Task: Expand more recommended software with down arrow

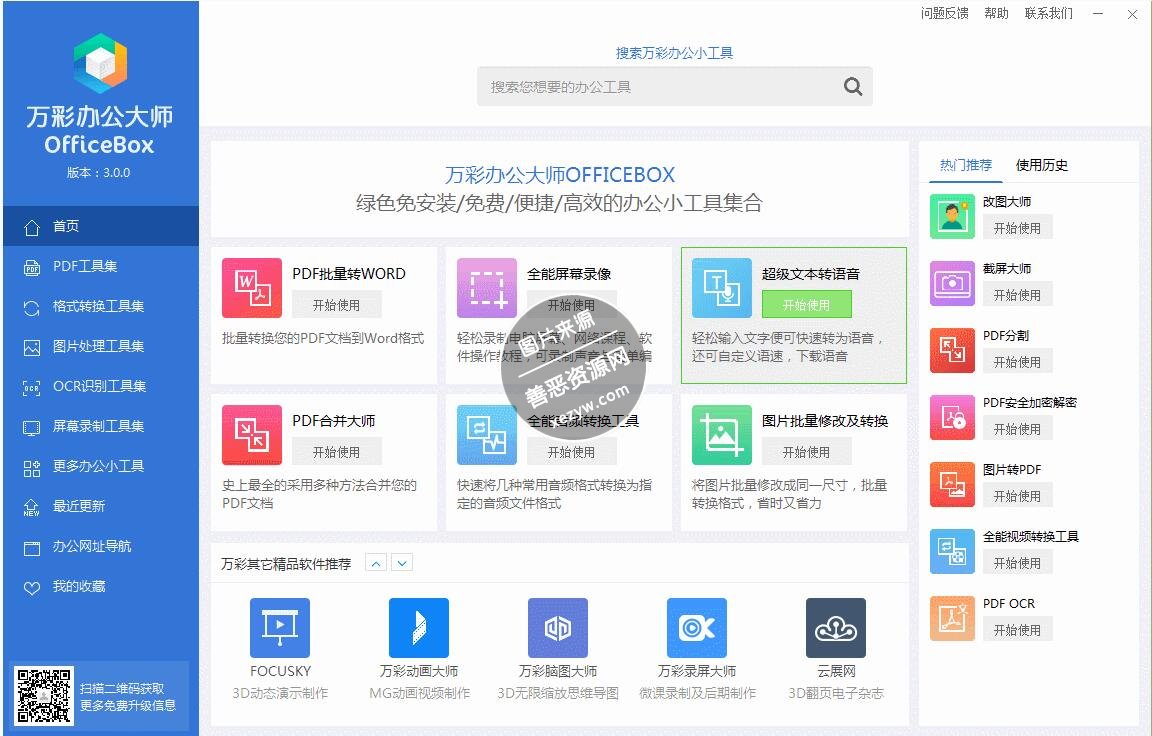Action: [402, 563]
